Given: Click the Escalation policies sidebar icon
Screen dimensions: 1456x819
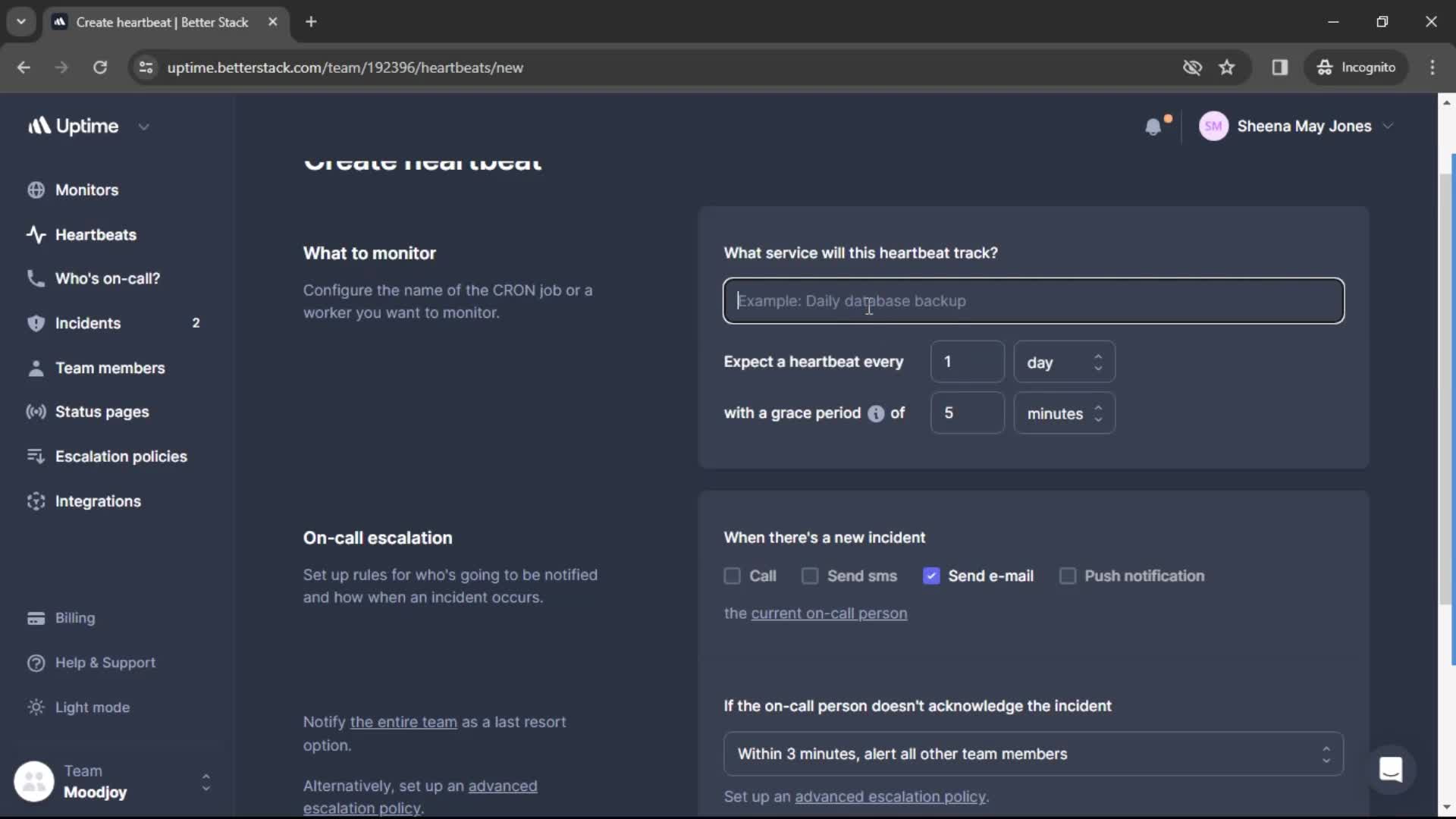Looking at the screenshot, I should point(34,456).
